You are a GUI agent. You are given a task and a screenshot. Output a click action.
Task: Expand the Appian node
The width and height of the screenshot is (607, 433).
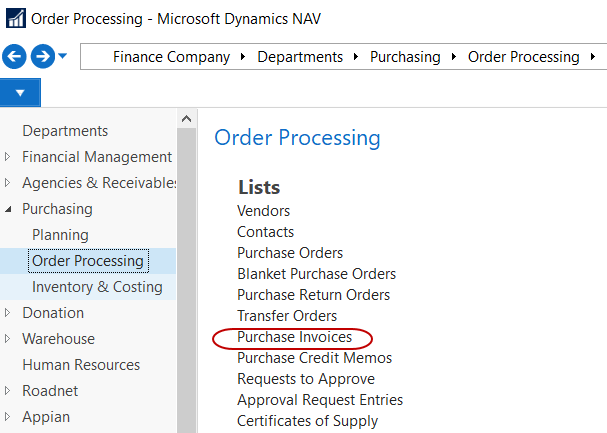pyautogui.click(x=7, y=416)
